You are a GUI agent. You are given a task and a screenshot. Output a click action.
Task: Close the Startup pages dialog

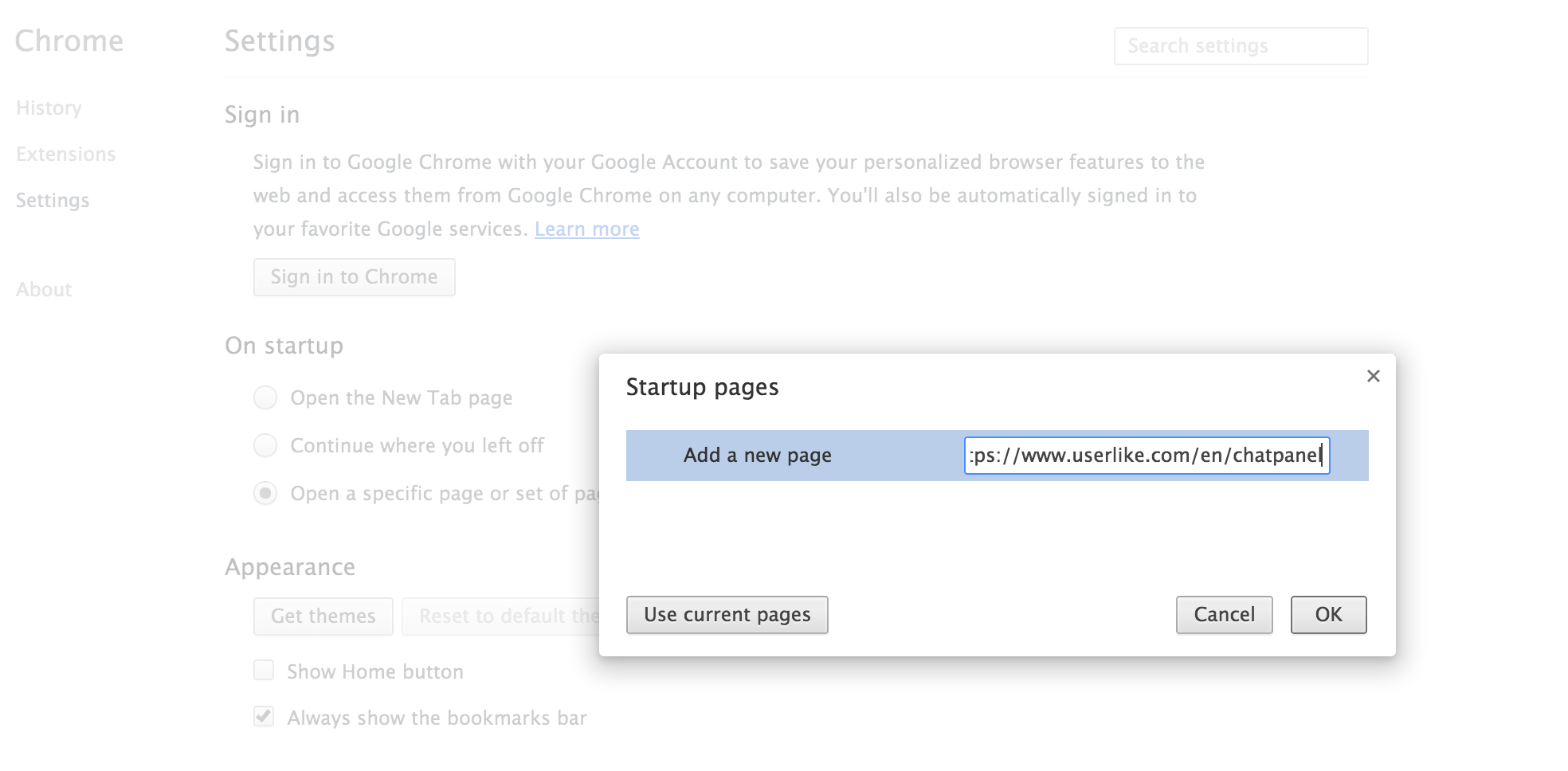[x=1373, y=376]
